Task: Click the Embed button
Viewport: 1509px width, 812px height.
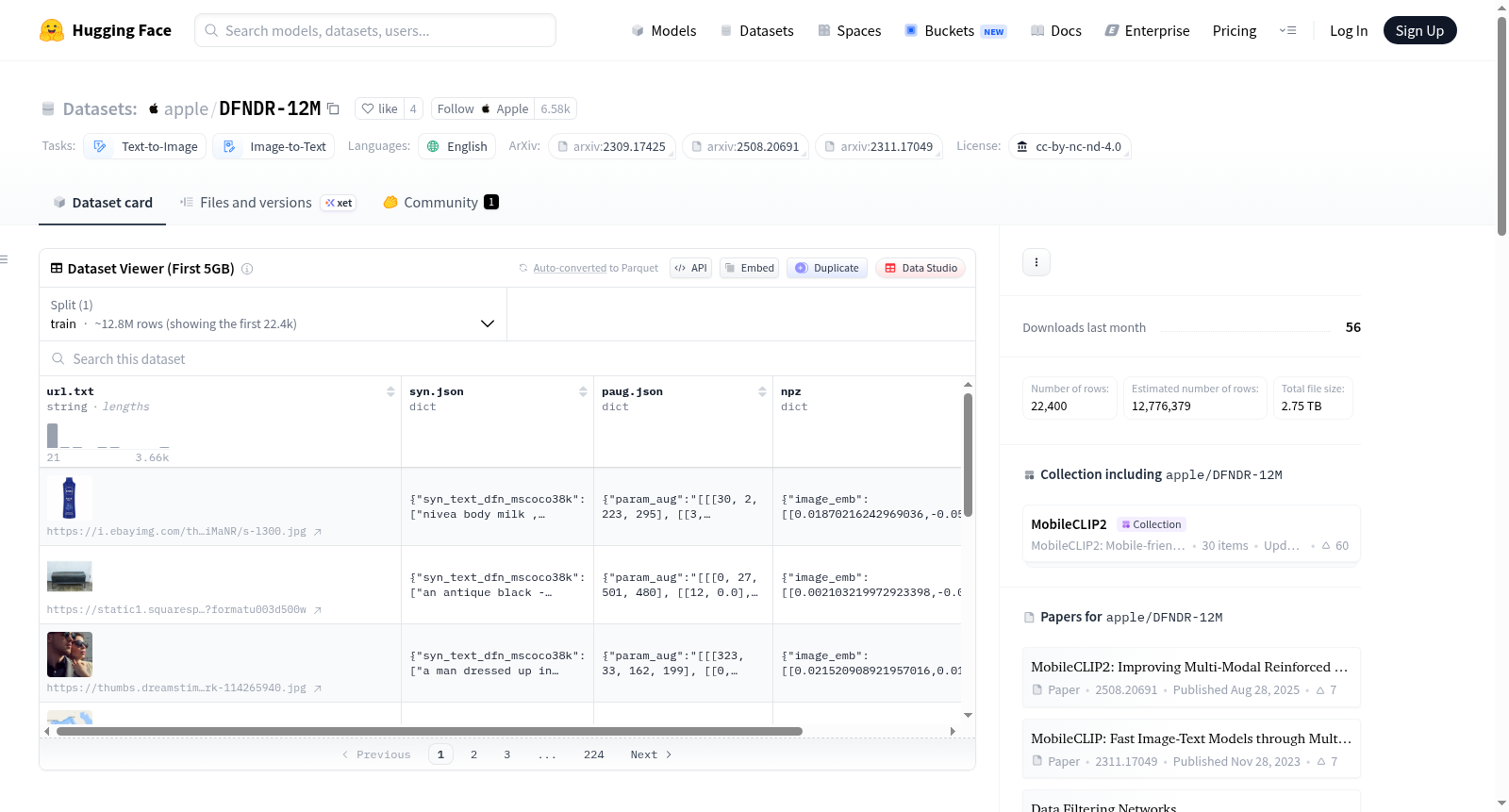Action: coord(749,268)
